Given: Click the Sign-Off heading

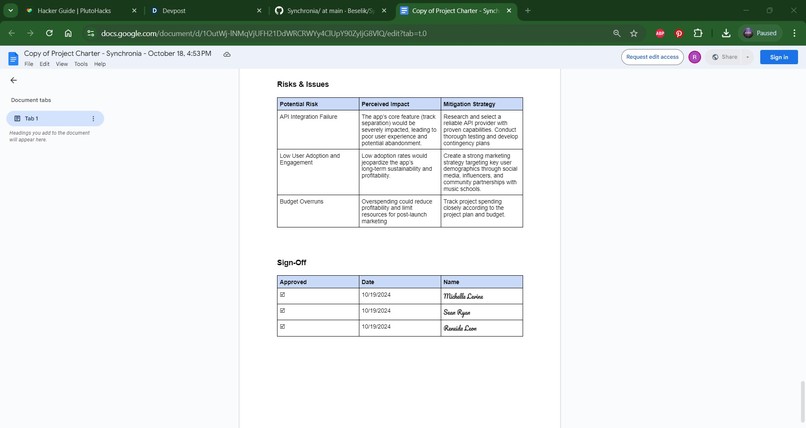Looking at the screenshot, I should point(291,263).
